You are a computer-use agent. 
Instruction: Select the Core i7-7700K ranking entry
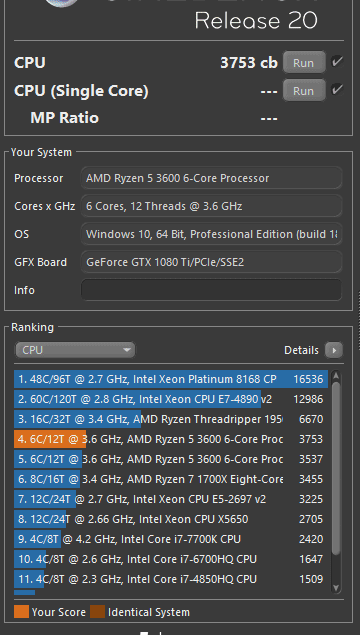(169, 539)
